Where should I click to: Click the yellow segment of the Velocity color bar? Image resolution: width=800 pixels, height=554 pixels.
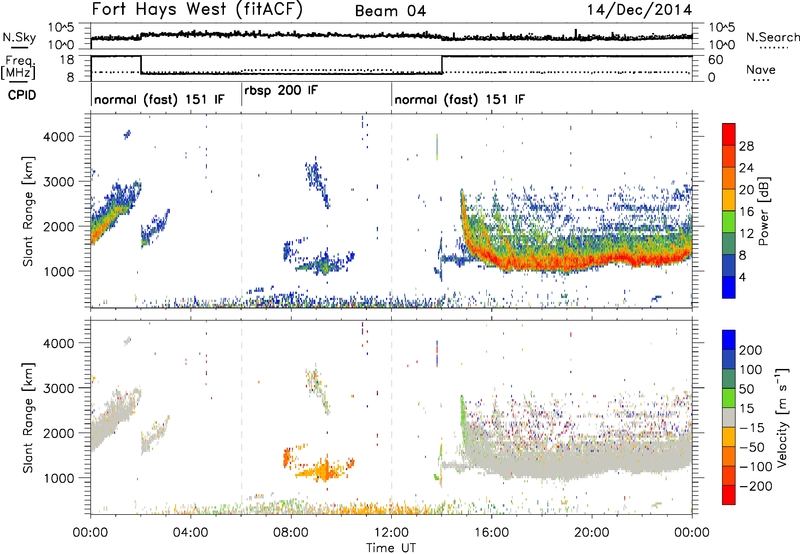click(729, 437)
